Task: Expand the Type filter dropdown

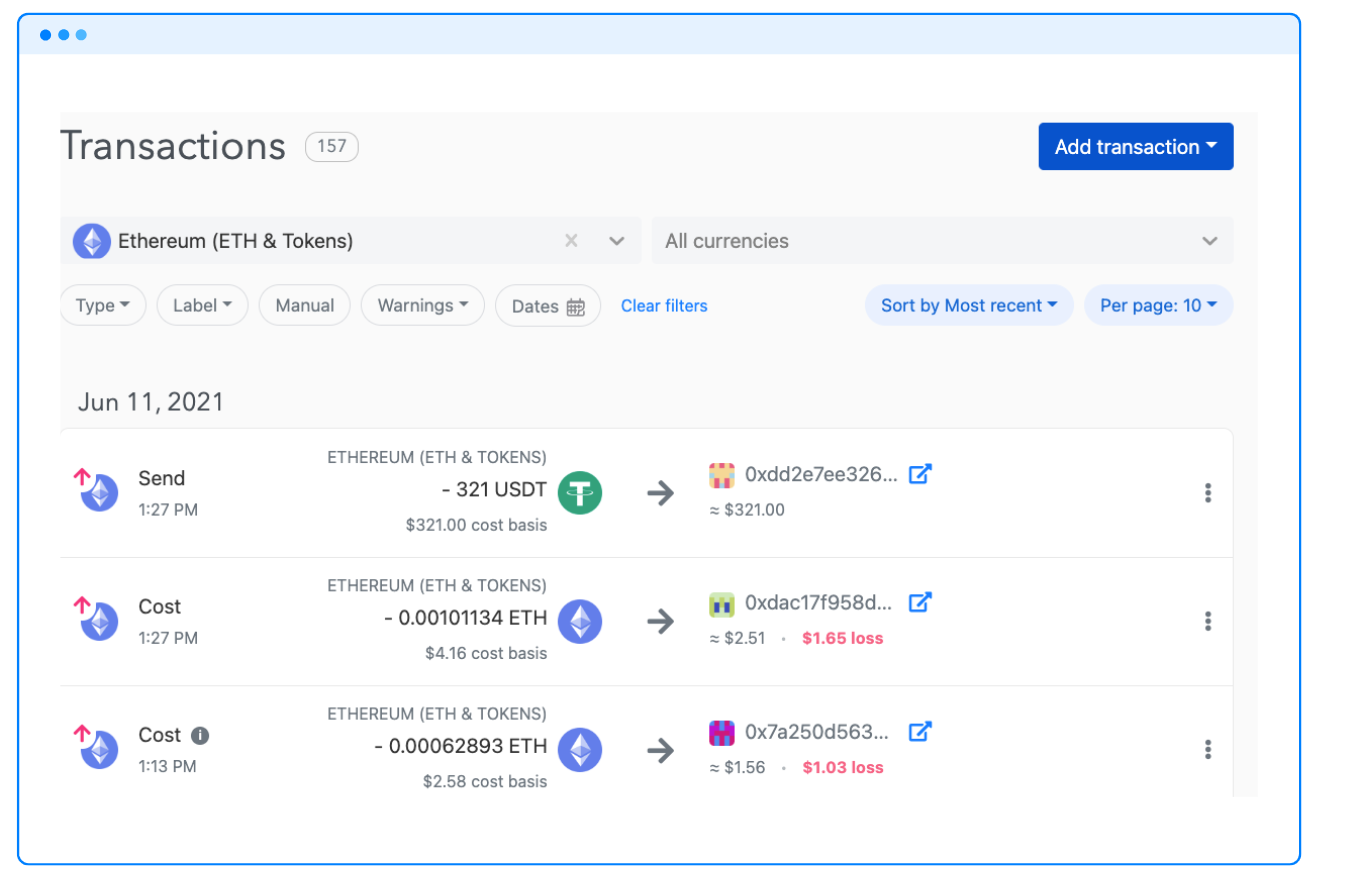Action: pos(103,306)
